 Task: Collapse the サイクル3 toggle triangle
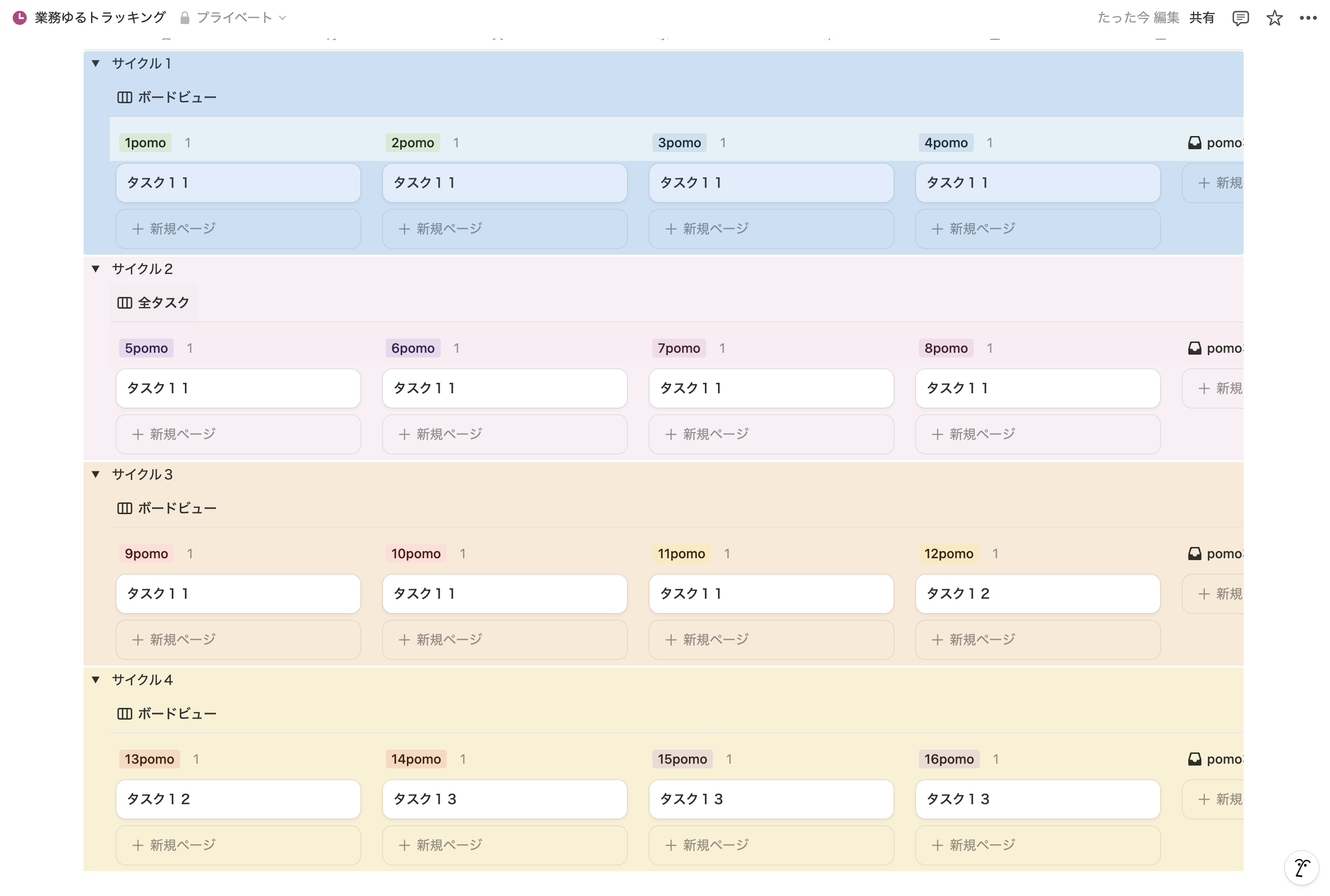(x=96, y=474)
